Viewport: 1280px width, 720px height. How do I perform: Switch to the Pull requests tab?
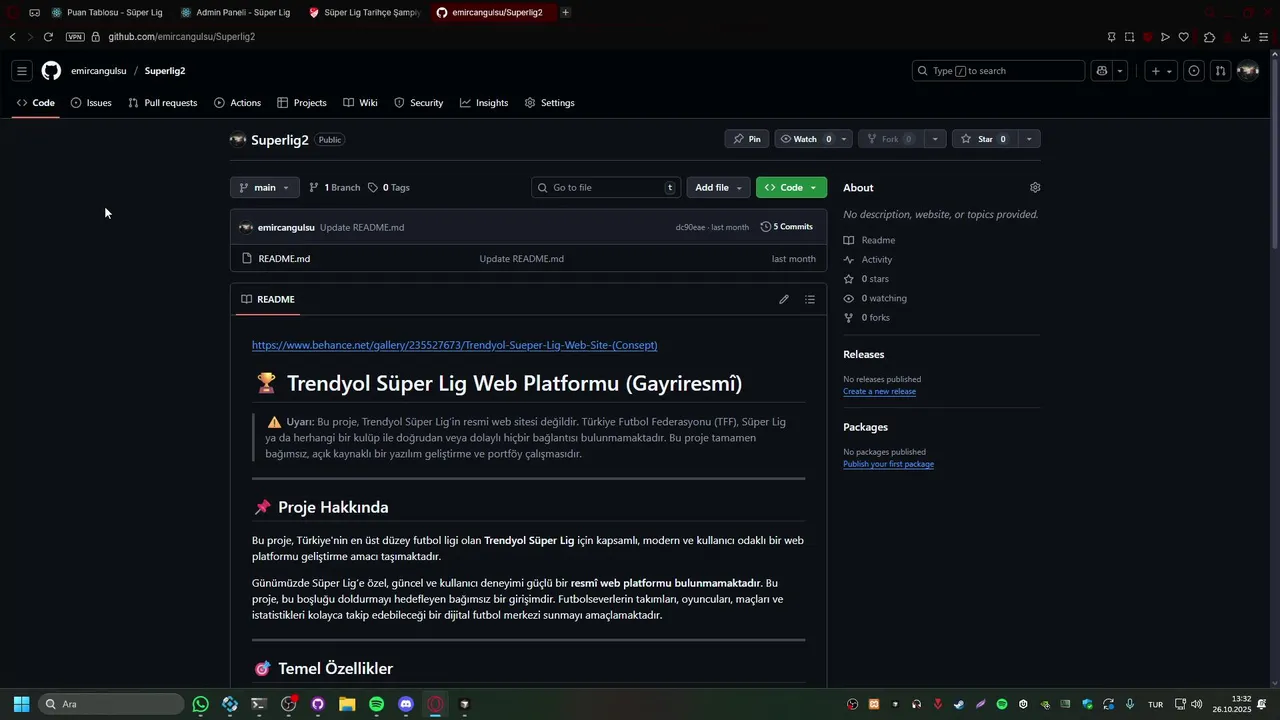click(x=163, y=103)
